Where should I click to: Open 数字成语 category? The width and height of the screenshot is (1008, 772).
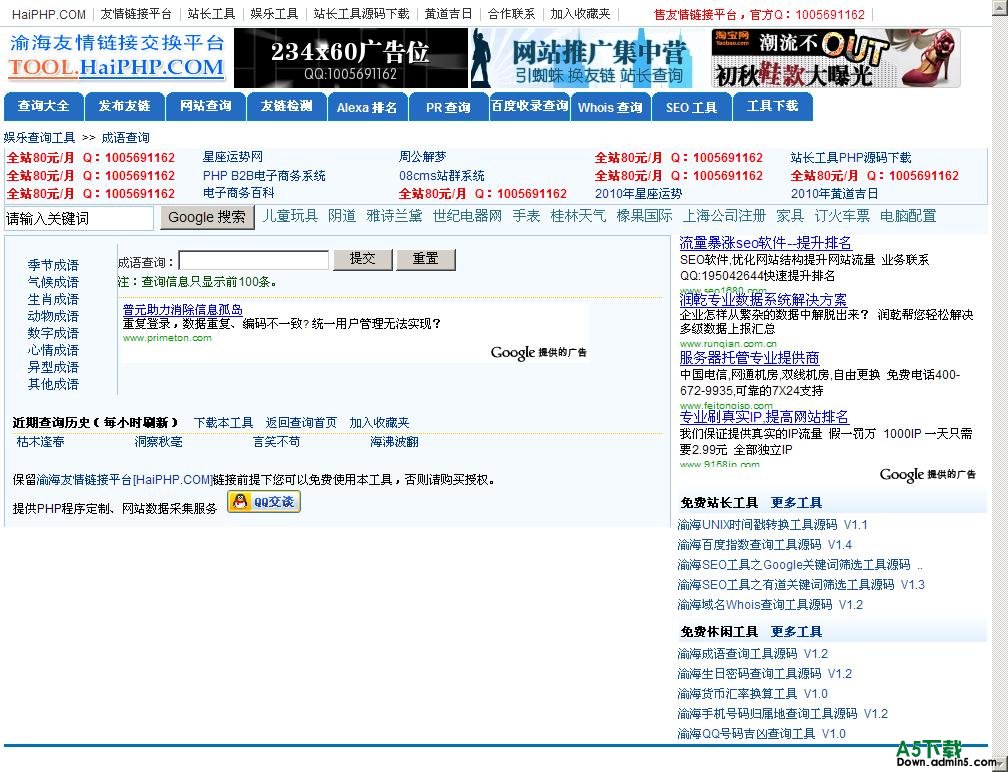click(x=53, y=333)
